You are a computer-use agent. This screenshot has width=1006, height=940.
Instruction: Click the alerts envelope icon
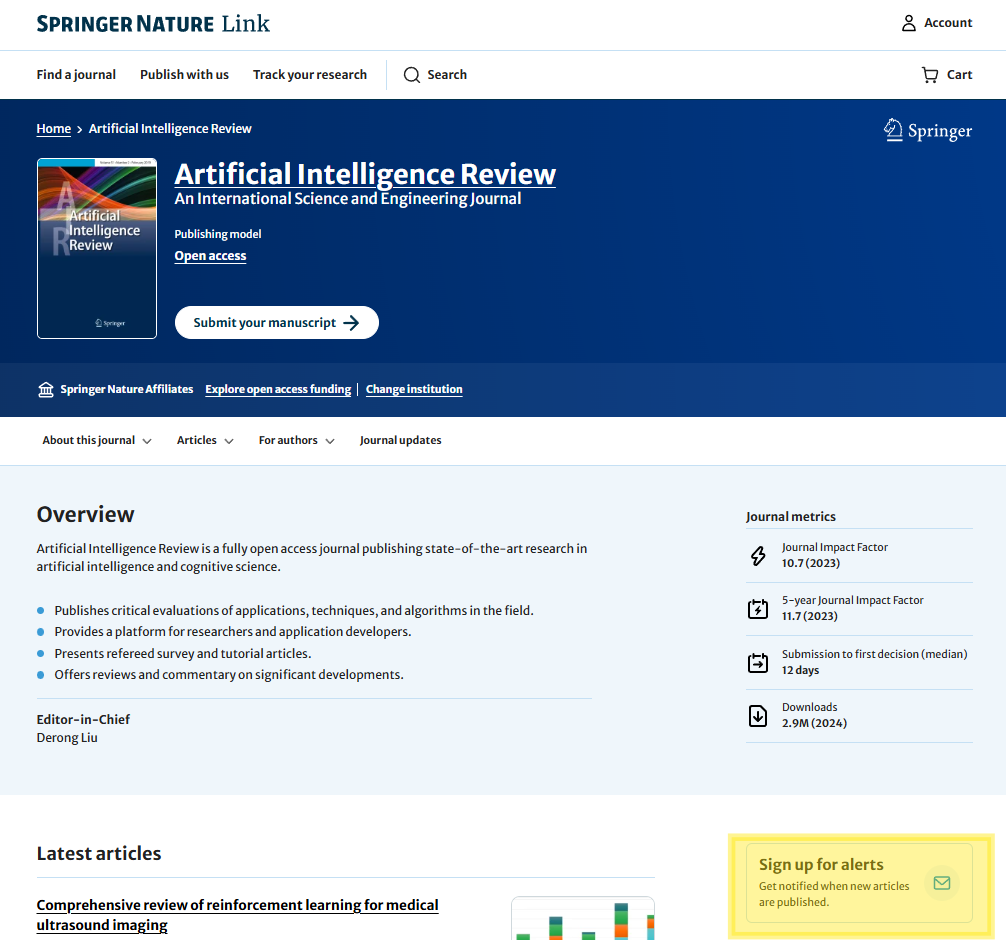click(x=941, y=883)
